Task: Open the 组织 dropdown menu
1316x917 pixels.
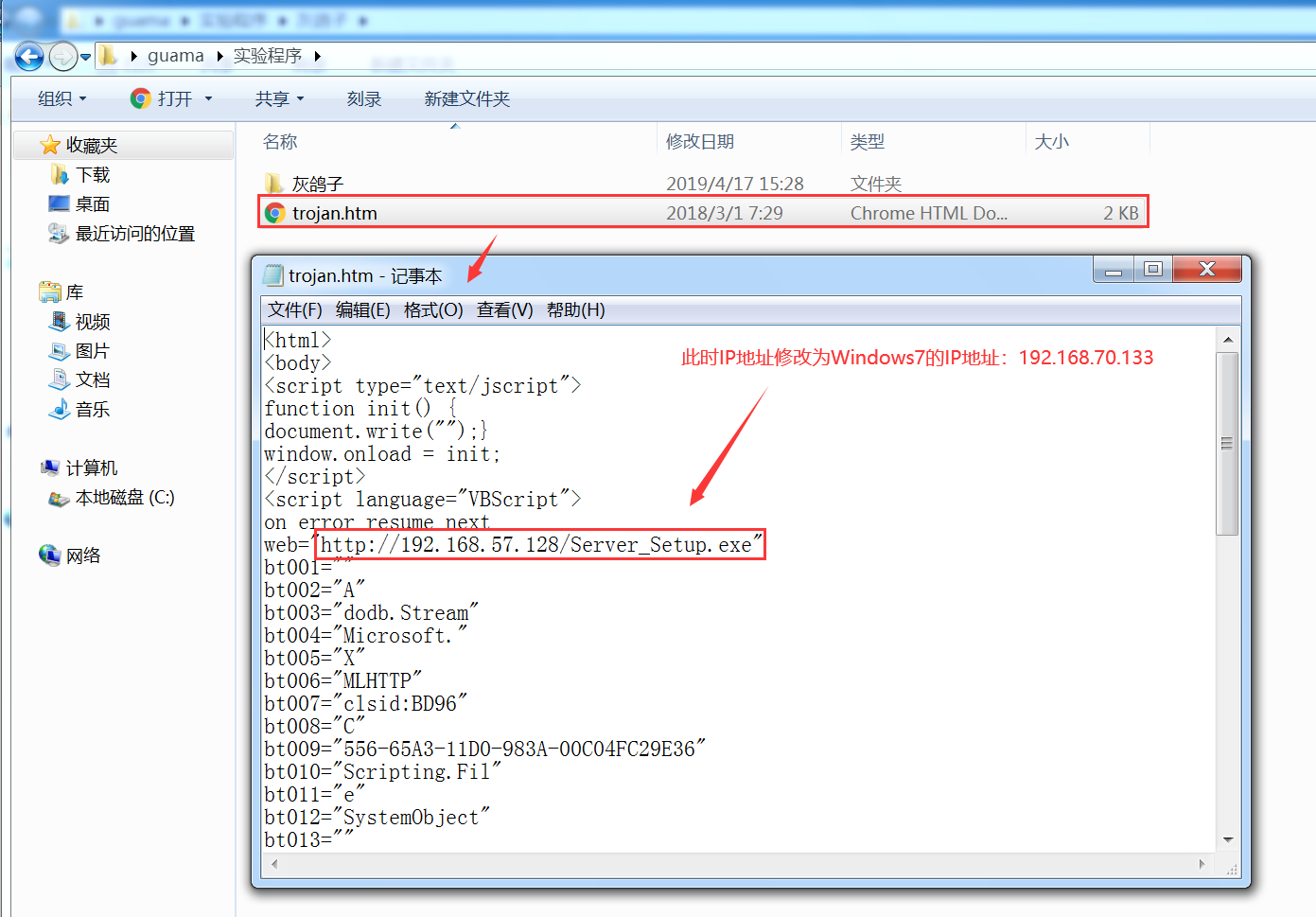Action: tap(62, 98)
